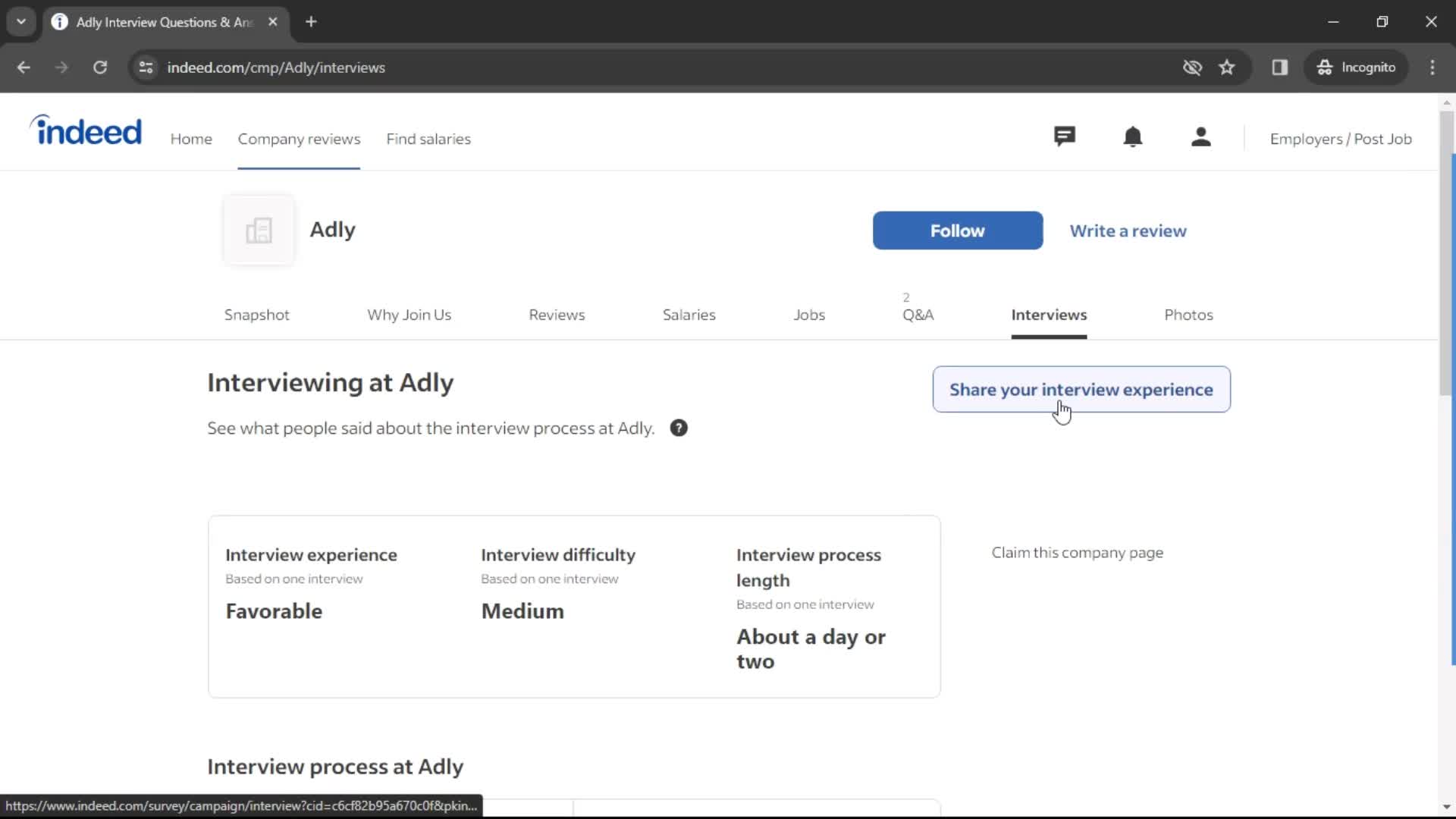Click the back navigation arrow
This screenshot has width=1456, height=819.
(x=24, y=67)
